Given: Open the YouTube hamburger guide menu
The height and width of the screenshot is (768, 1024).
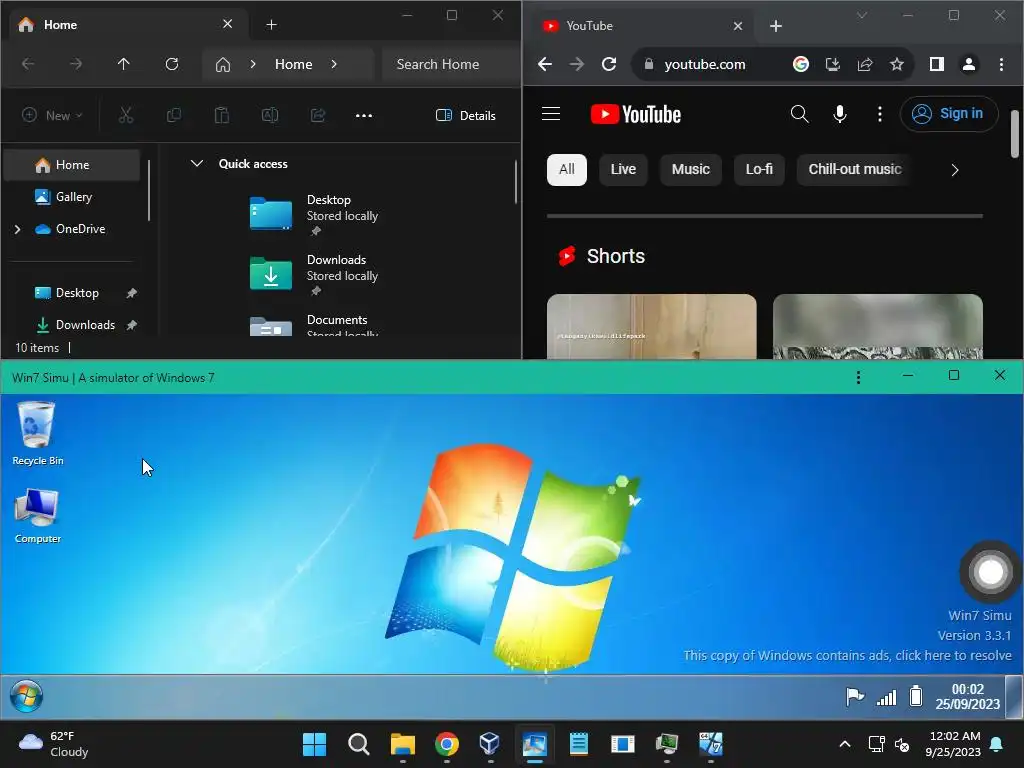Looking at the screenshot, I should [x=551, y=114].
